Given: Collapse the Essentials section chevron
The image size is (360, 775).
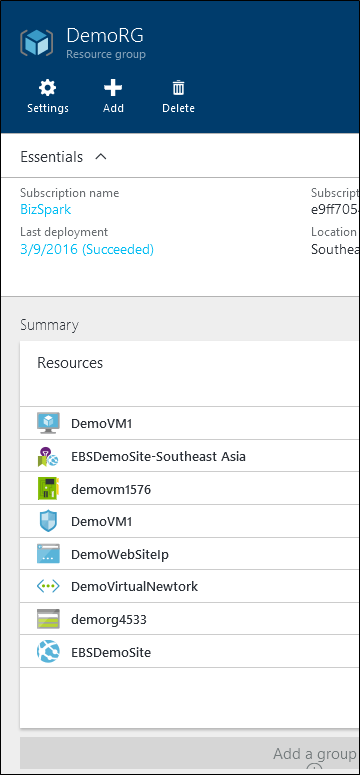Looking at the screenshot, I should 101,157.
